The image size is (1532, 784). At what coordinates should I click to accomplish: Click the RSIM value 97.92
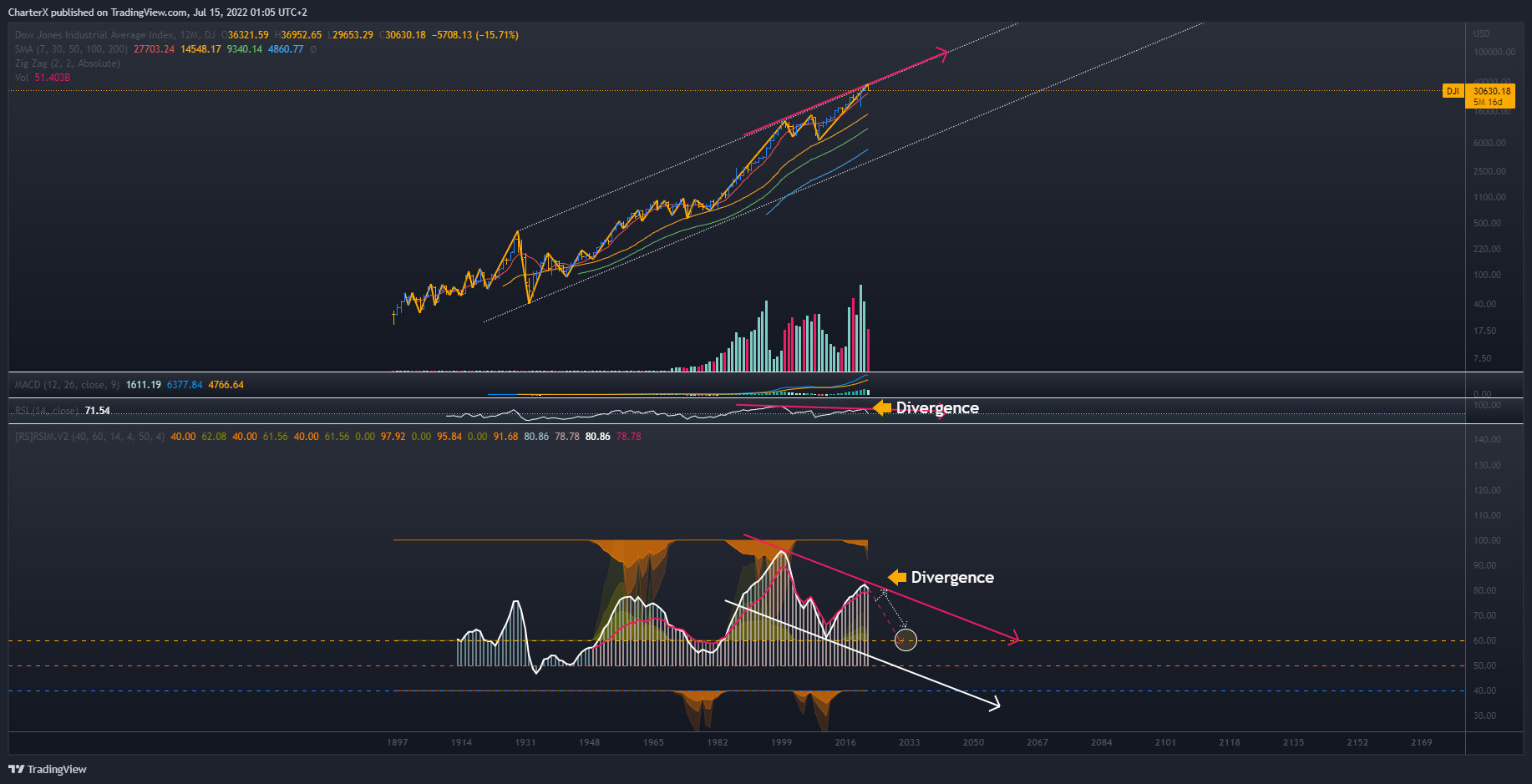[x=393, y=437]
